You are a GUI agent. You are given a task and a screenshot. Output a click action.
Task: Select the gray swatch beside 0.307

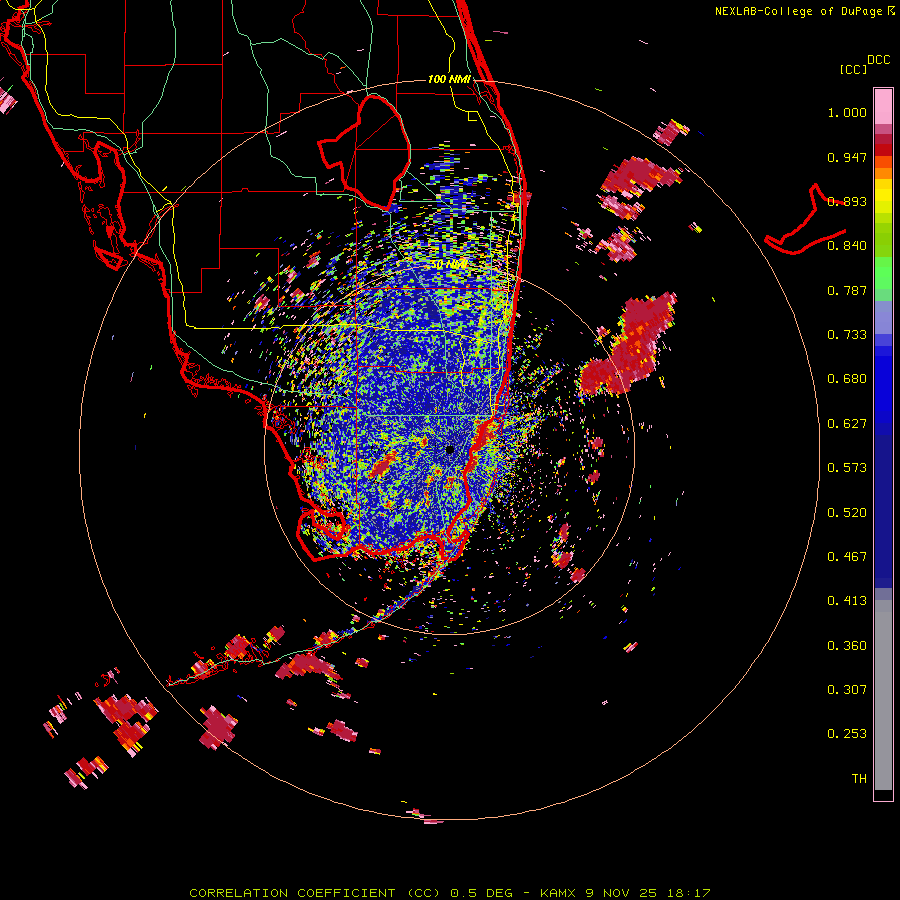pyautogui.click(x=883, y=695)
